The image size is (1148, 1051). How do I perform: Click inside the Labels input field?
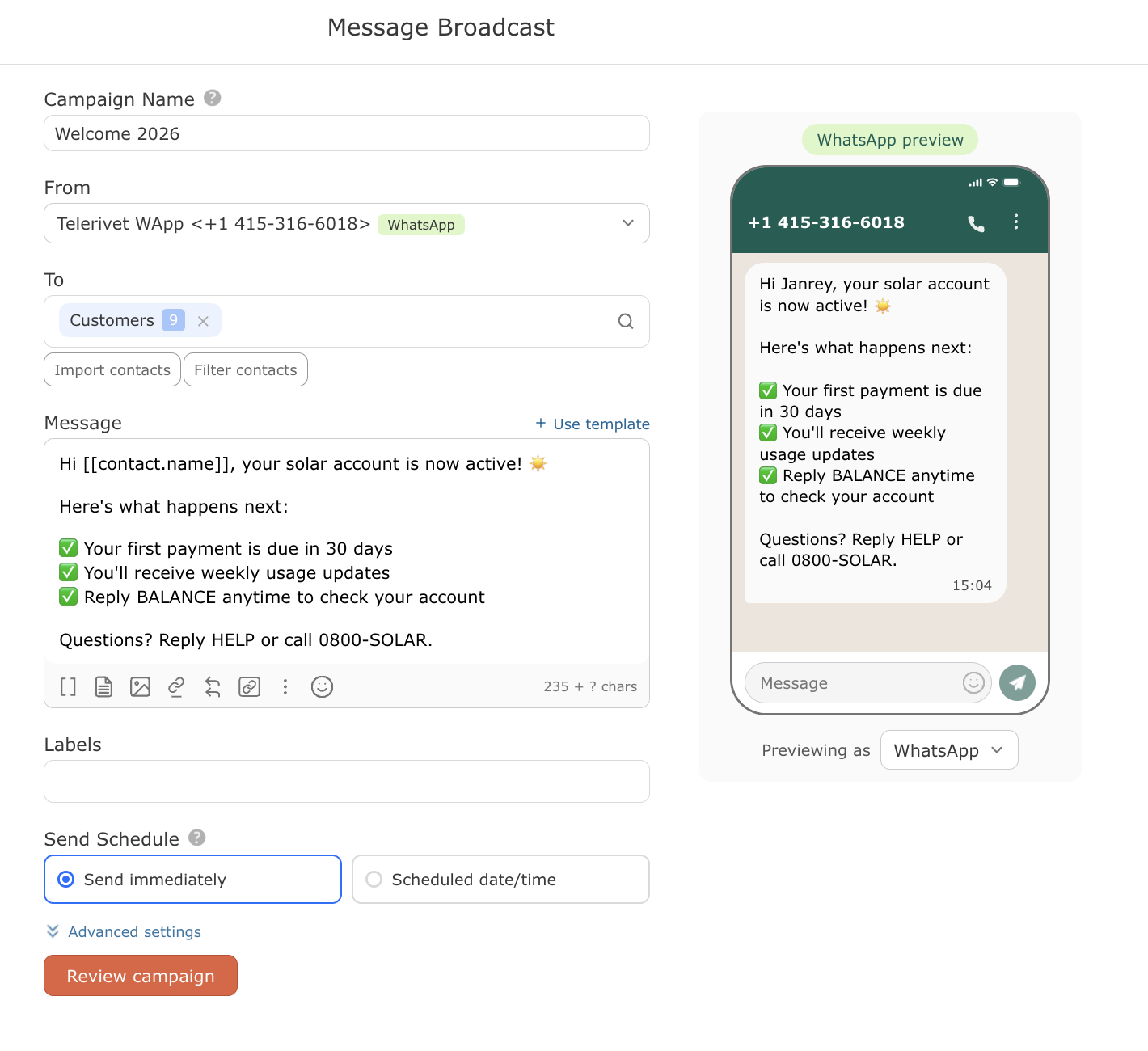pos(347,781)
